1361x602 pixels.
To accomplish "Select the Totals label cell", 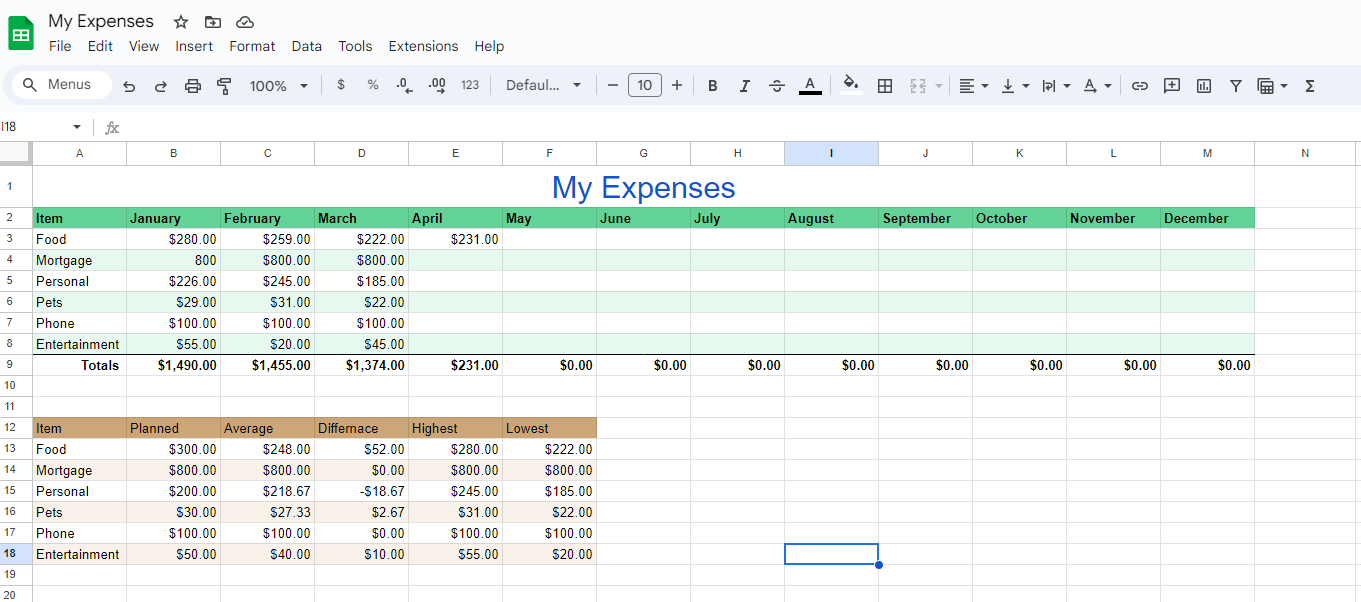I will [x=80, y=365].
